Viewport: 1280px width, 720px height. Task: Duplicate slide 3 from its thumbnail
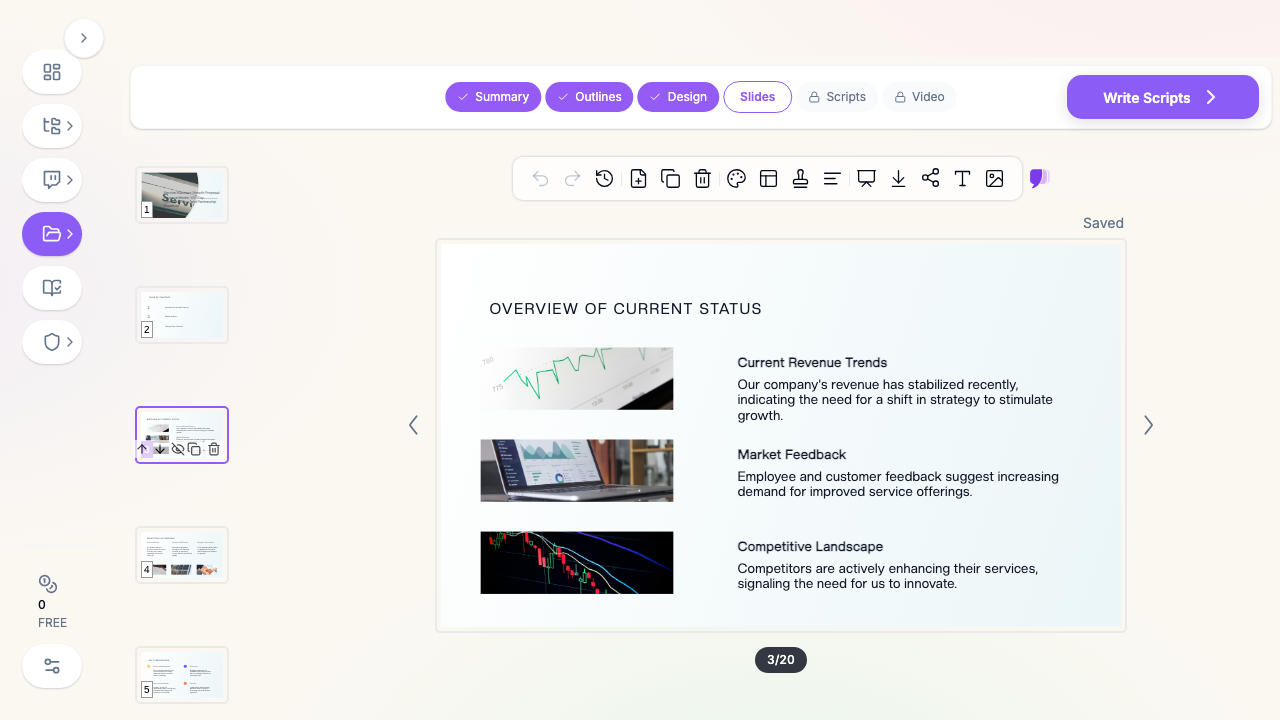point(195,449)
